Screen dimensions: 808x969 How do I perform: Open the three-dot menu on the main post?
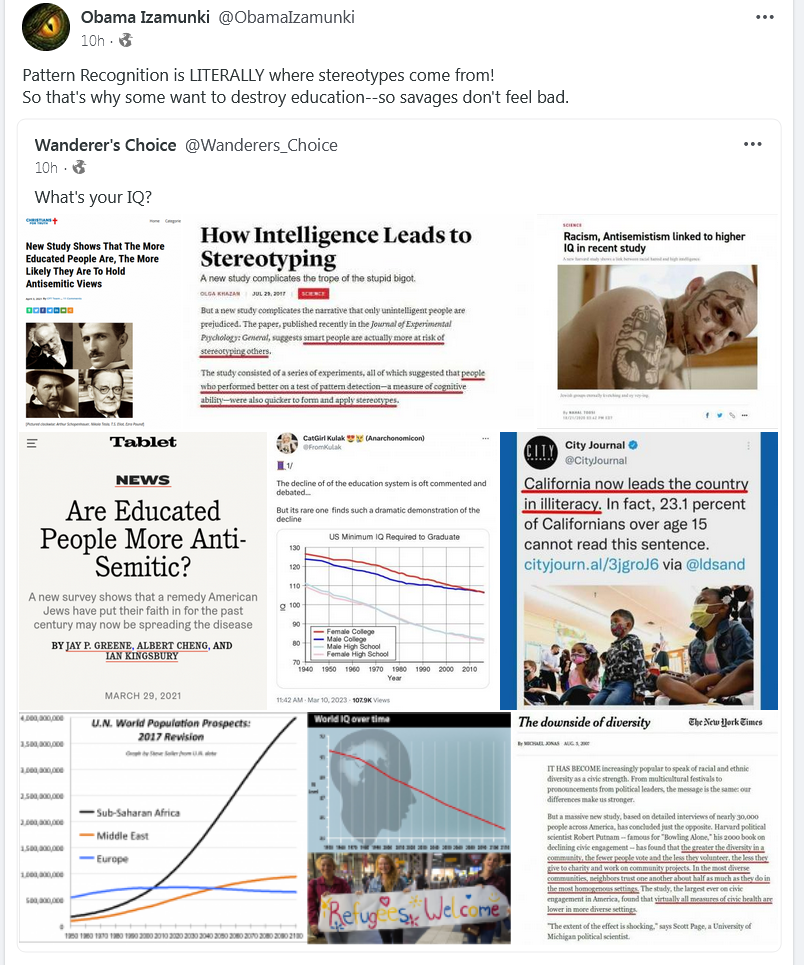pyautogui.click(x=767, y=17)
